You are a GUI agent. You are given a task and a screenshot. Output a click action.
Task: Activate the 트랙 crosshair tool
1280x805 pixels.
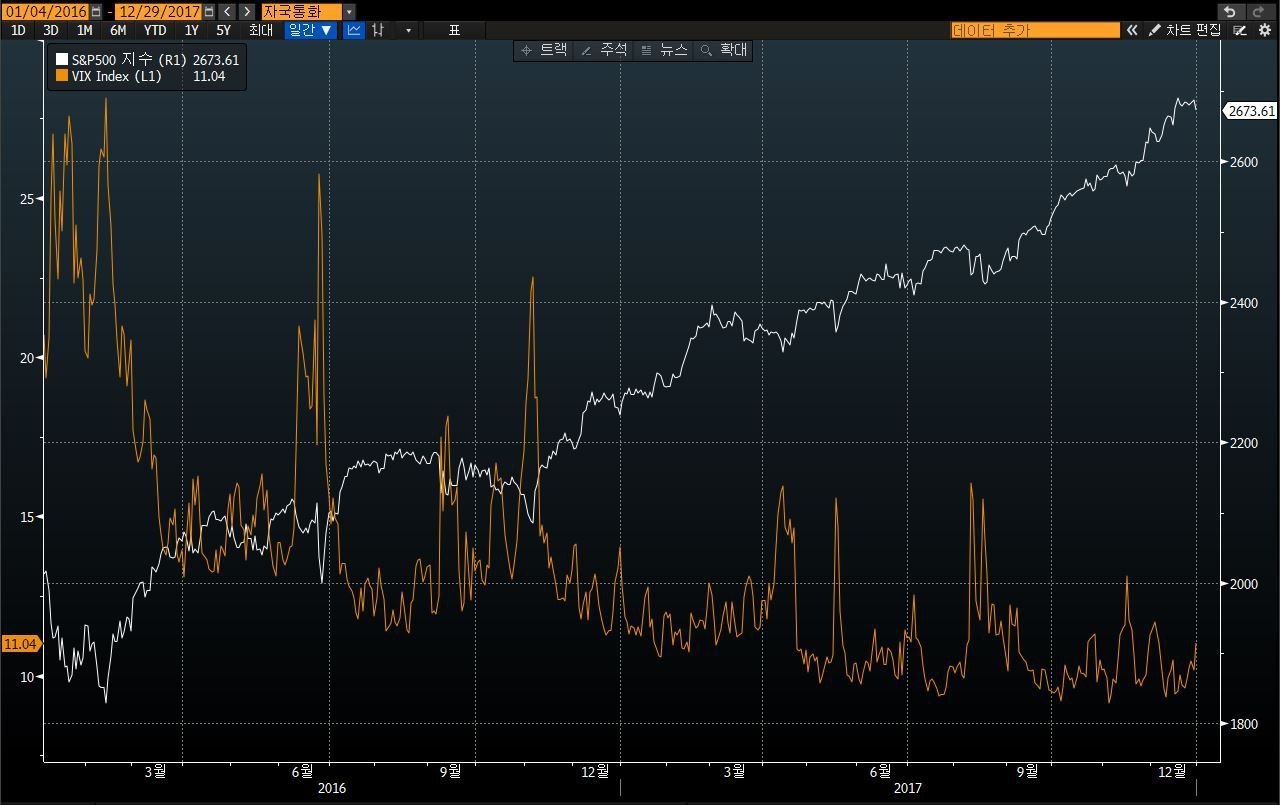(x=543, y=50)
